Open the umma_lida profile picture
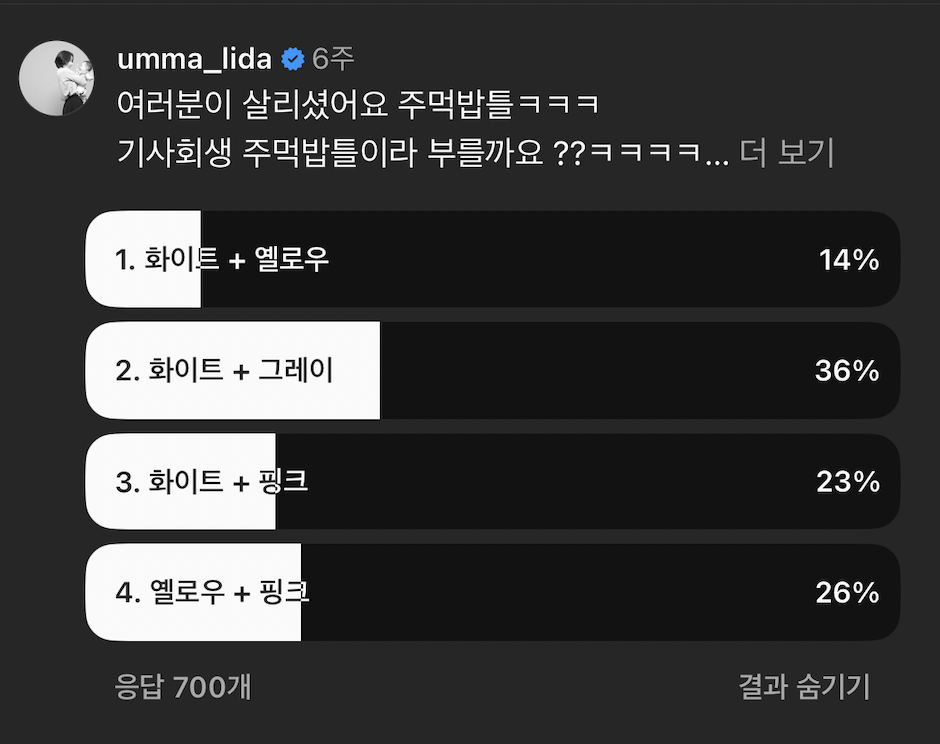The height and width of the screenshot is (744, 940). [57, 78]
